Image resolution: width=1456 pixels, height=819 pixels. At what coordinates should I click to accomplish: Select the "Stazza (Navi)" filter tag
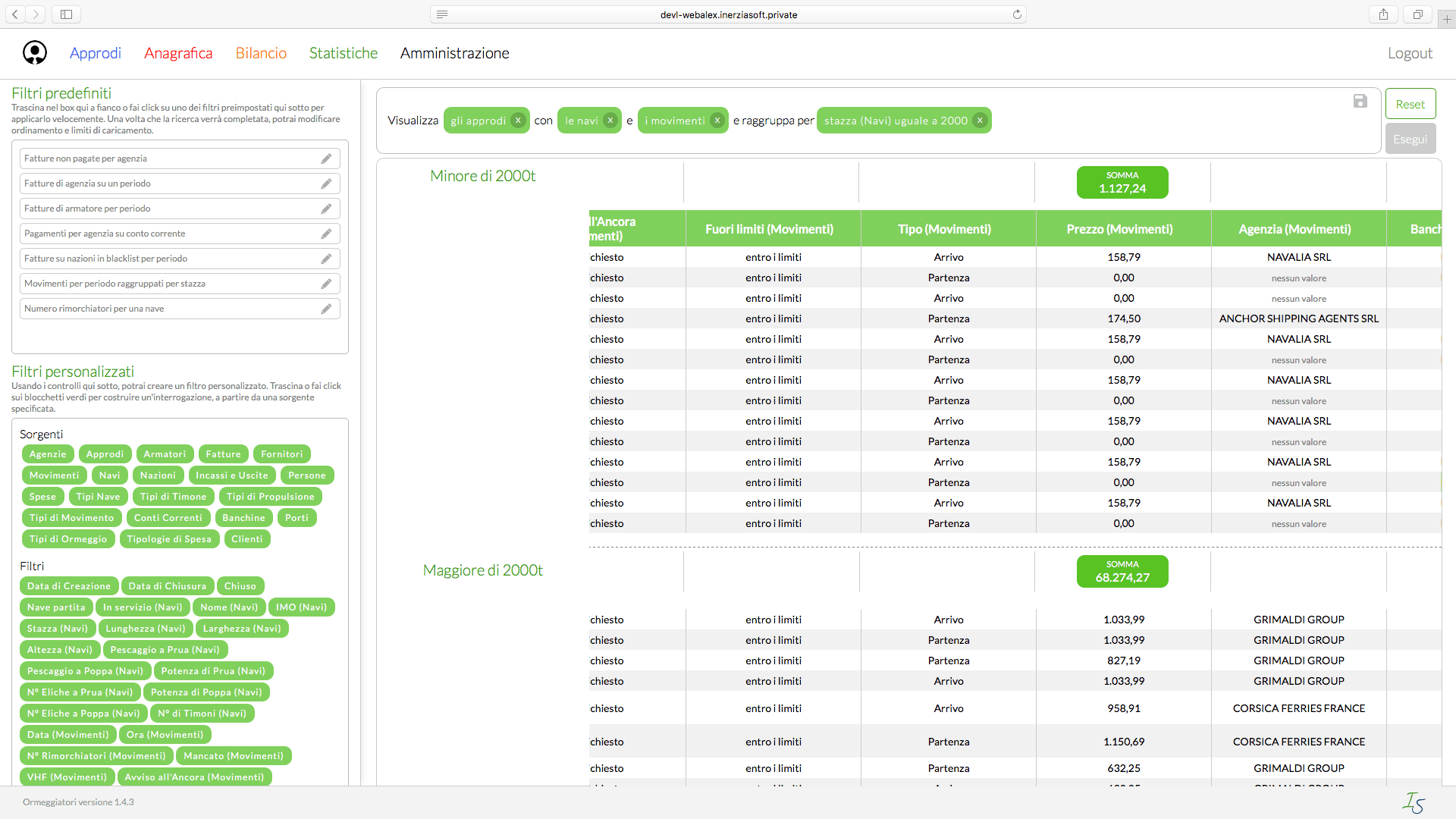coord(57,628)
